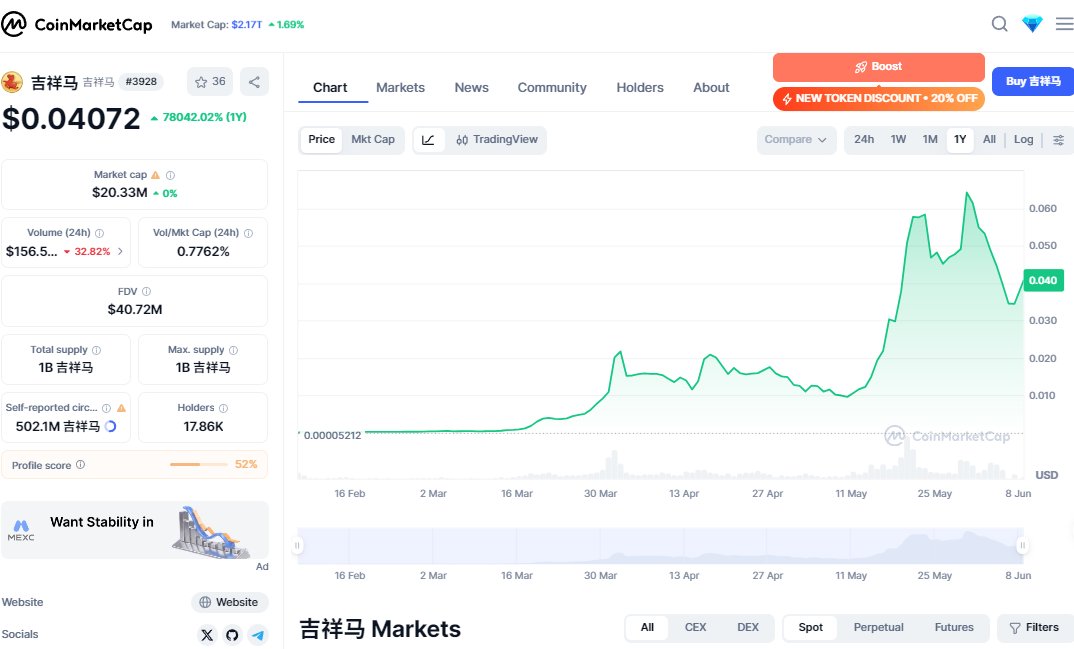Select Perpetual market type
Screen dimensions: 1074x649
878,628
